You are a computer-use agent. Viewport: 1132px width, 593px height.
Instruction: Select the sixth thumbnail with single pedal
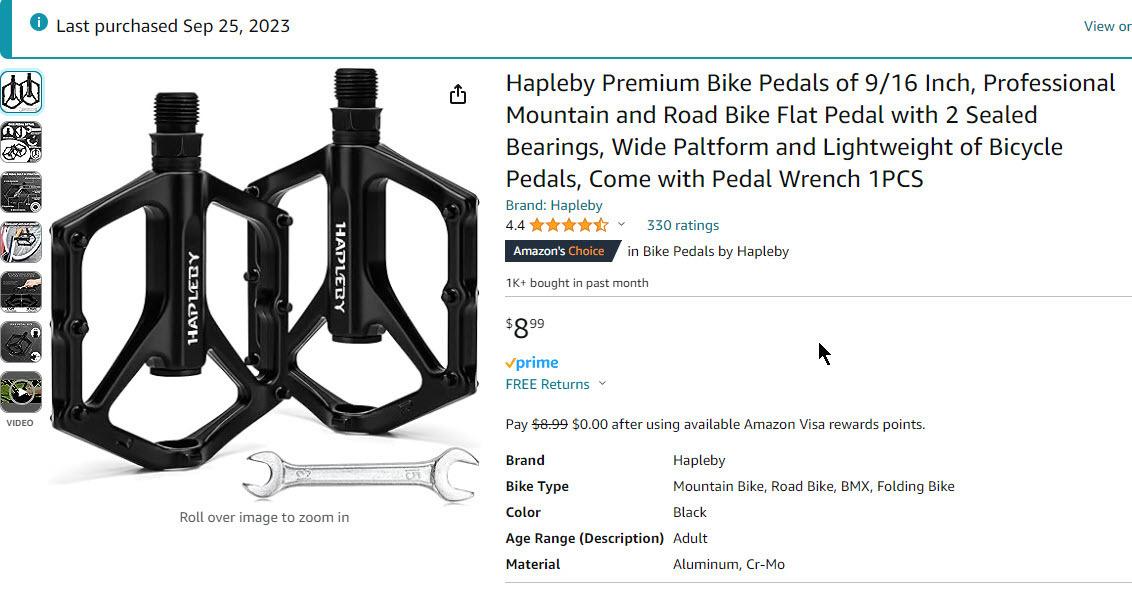21,342
